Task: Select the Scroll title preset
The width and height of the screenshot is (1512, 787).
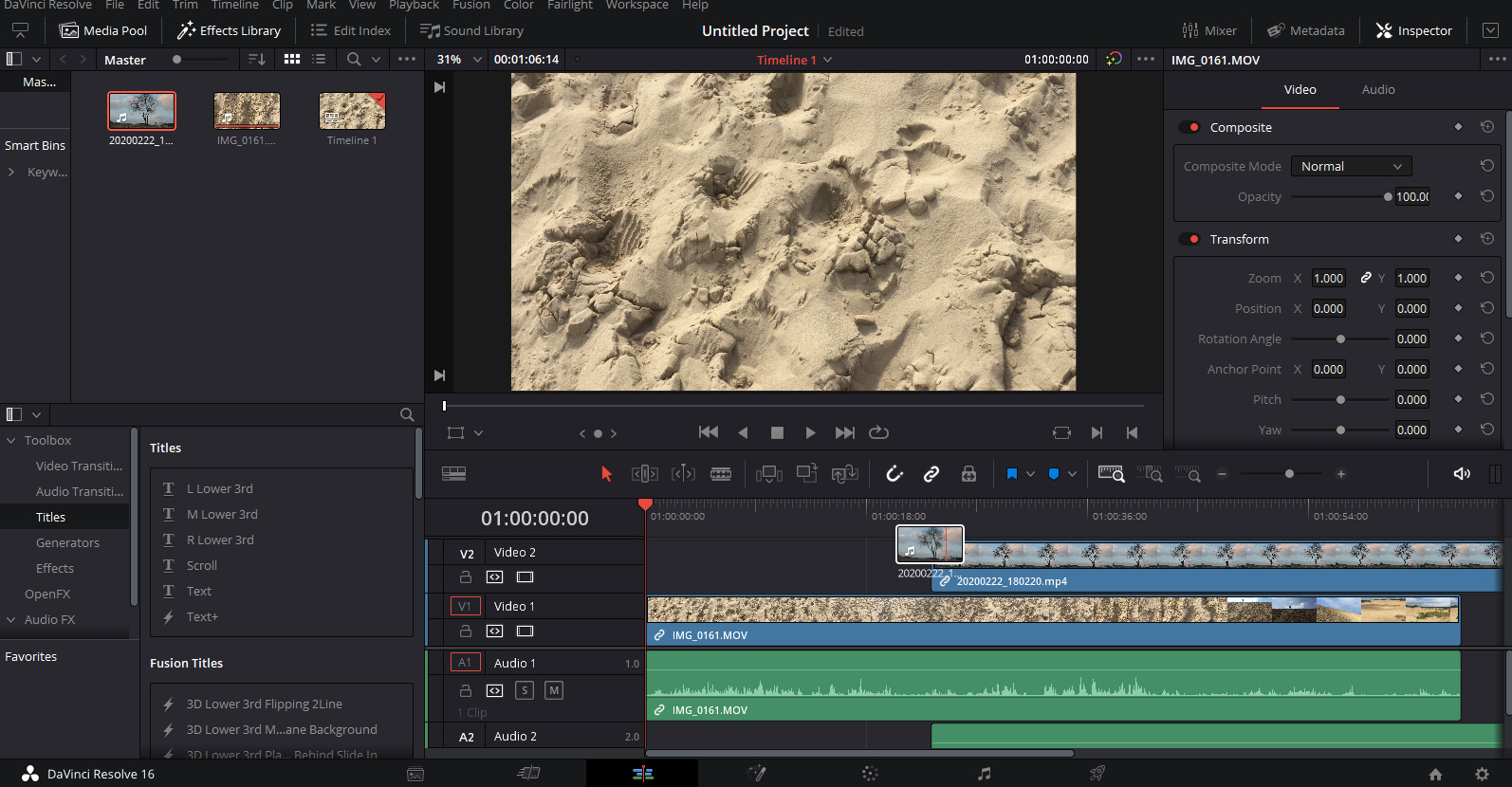Action: pyautogui.click(x=201, y=566)
